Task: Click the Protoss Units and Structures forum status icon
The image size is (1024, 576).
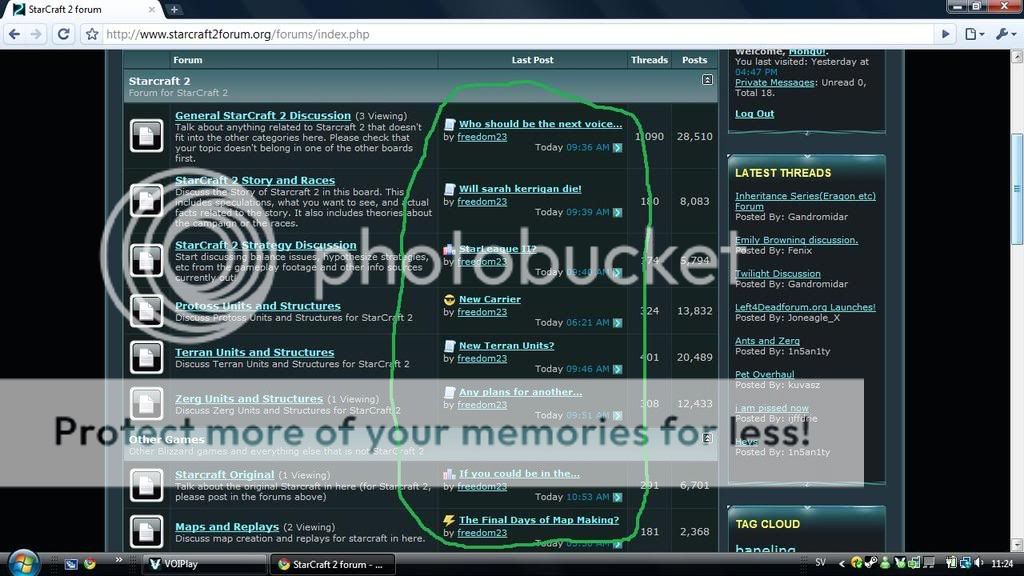Action: tap(146, 311)
